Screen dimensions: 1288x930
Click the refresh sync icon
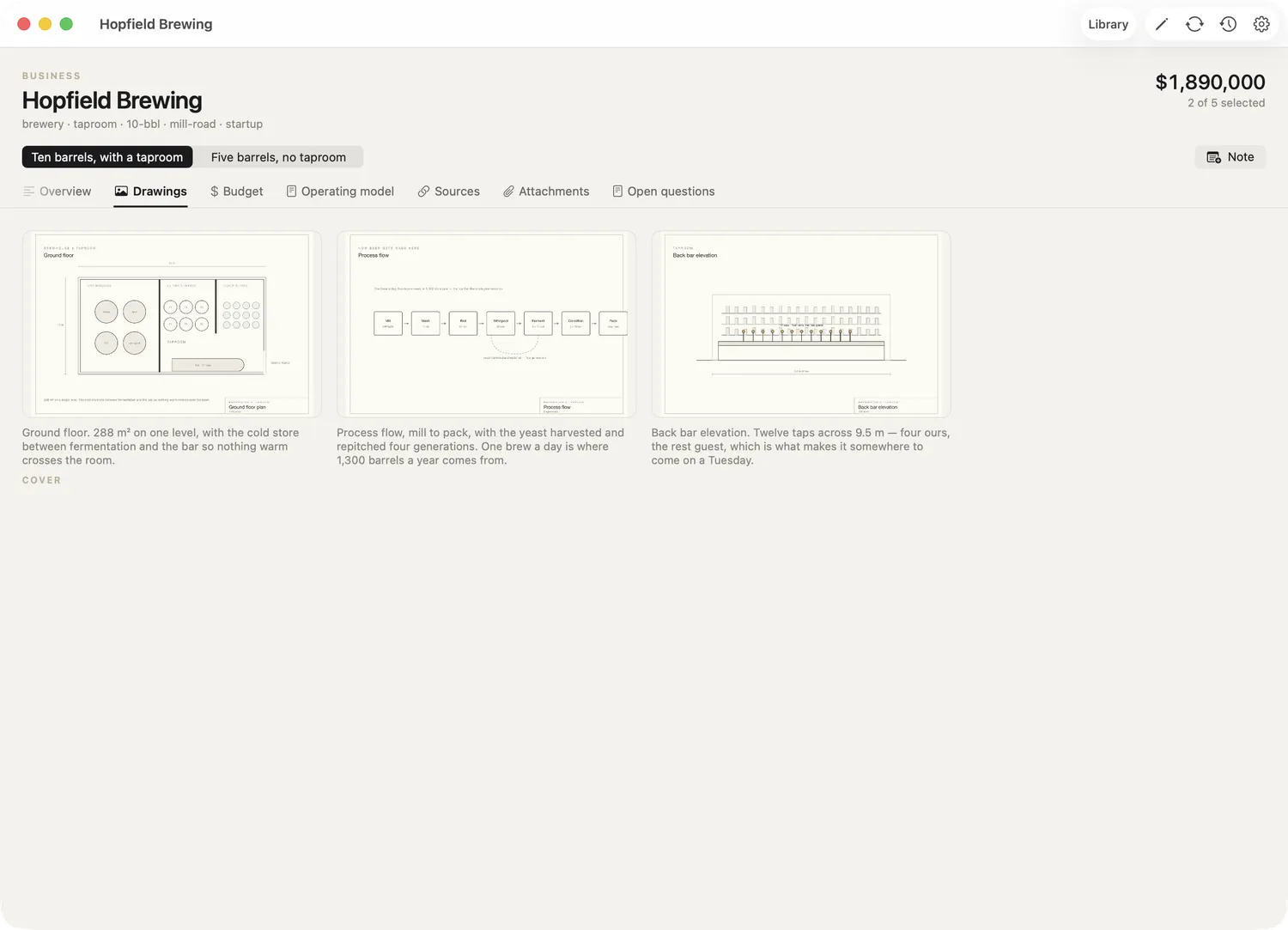coord(1194,24)
